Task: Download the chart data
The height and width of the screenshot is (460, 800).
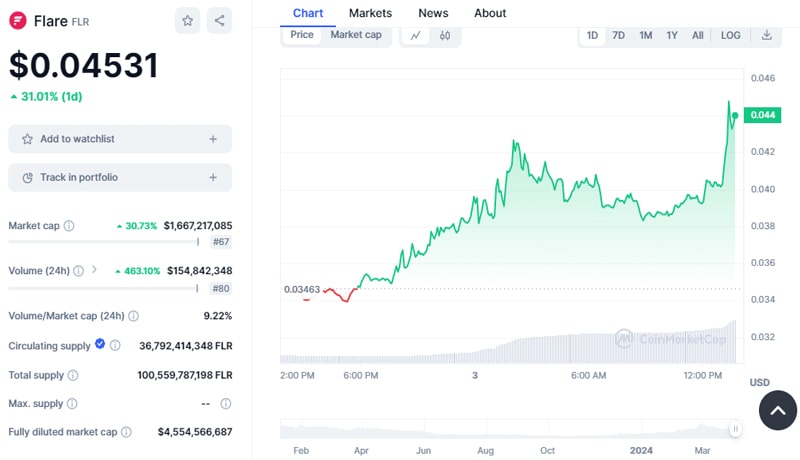Action: [766, 35]
